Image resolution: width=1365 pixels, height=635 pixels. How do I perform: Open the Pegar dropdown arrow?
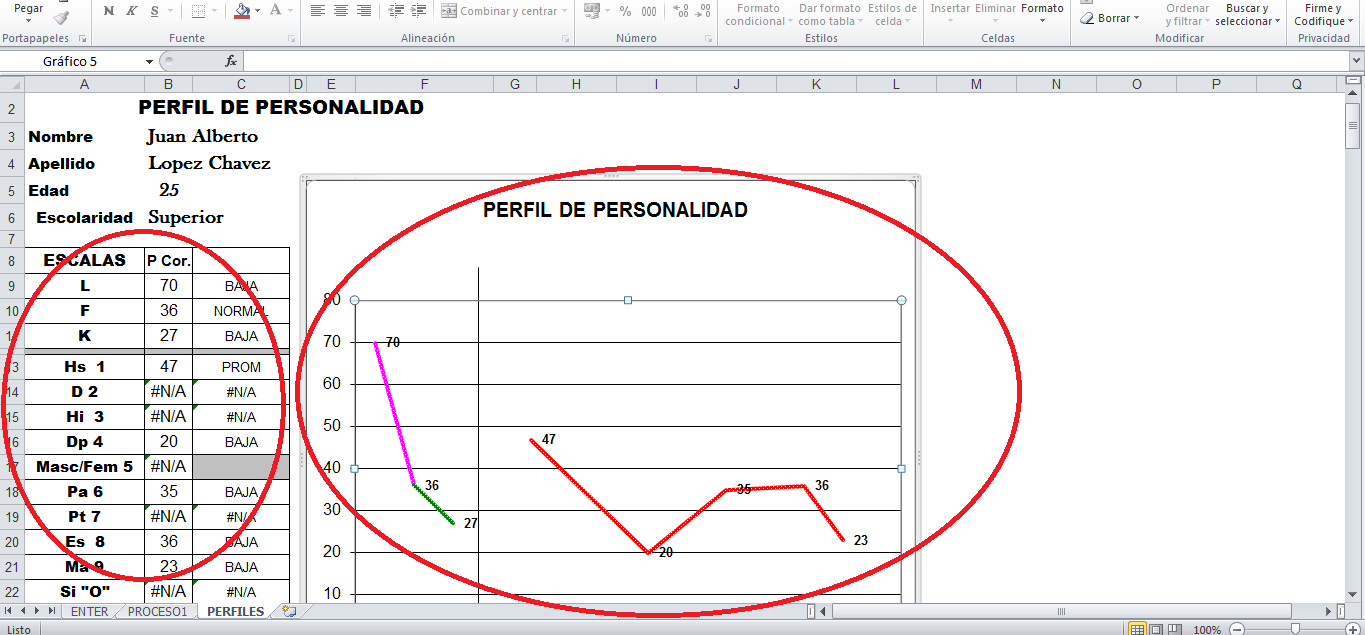28,21
